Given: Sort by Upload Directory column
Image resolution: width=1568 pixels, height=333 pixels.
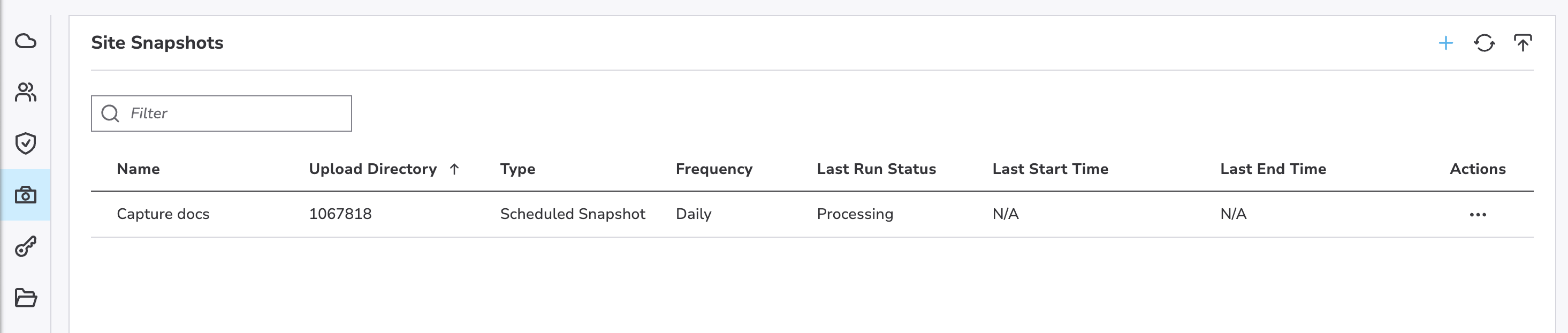Looking at the screenshot, I should [372, 169].
